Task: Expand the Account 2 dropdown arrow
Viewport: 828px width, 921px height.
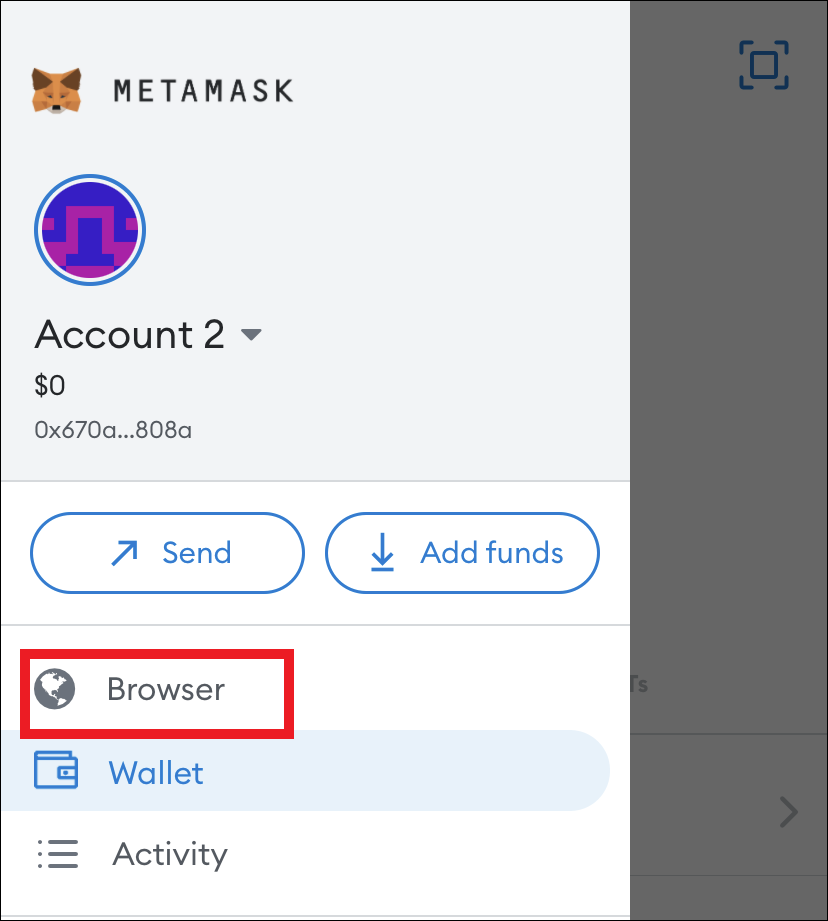Action: [251, 335]
